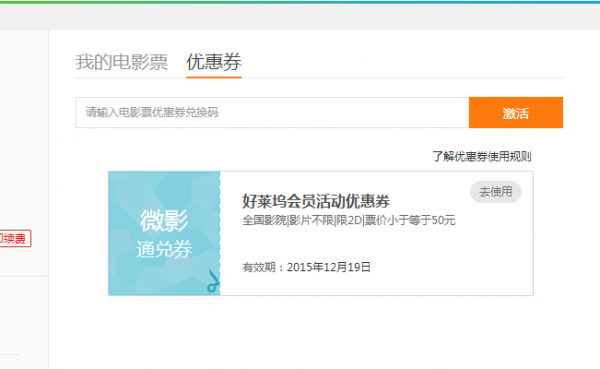Focus the 请输入电影票优惠券兑换码 input field
600x369 pixels.
point(272,113)
